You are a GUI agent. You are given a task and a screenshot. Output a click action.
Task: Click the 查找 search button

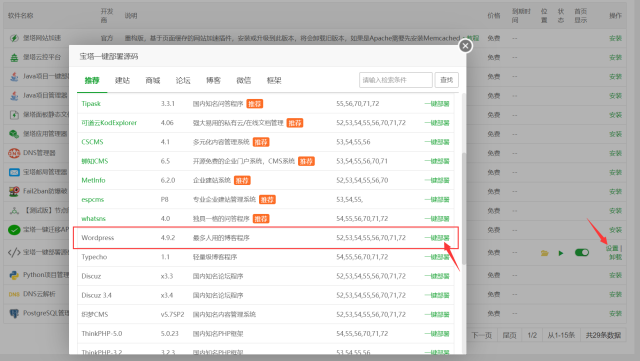pos(447,80)
